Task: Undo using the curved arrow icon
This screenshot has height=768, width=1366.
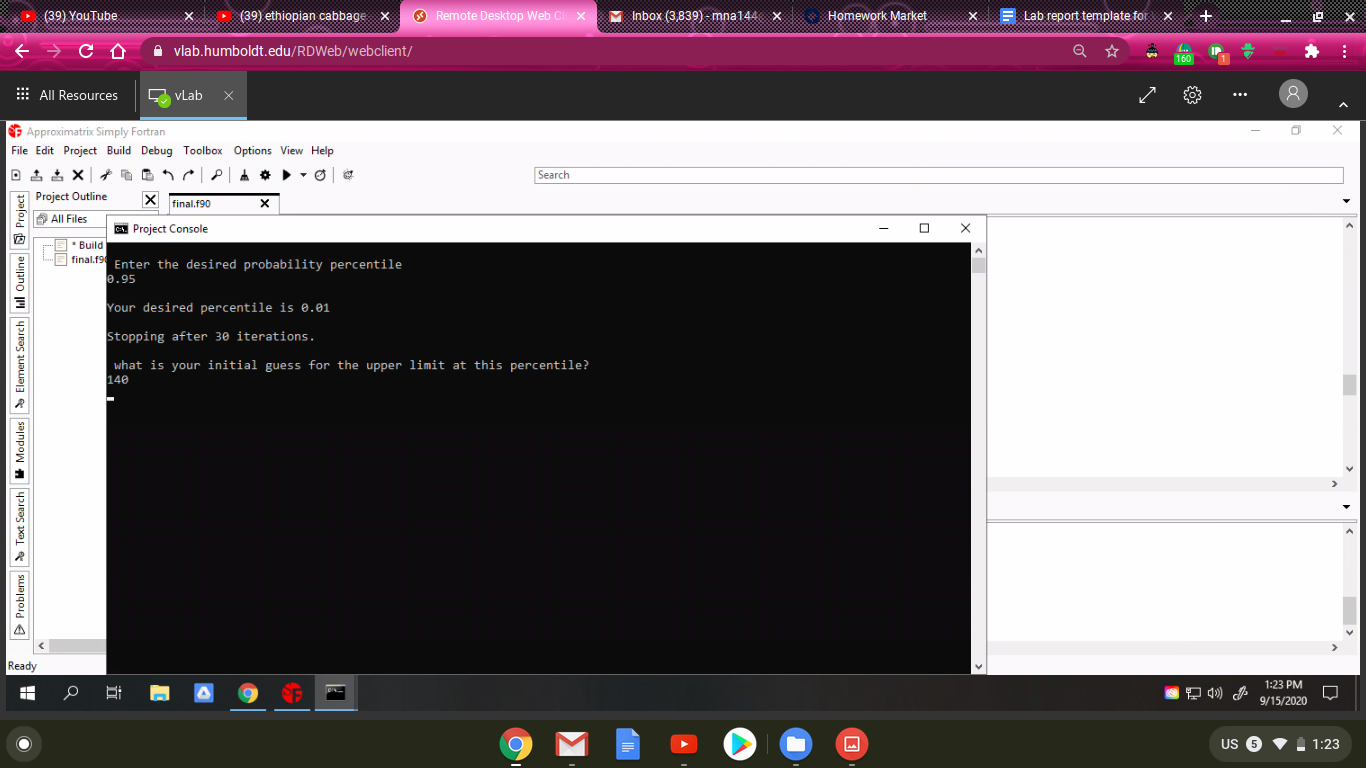Action: pyautogui.click(x=168, y=175)
